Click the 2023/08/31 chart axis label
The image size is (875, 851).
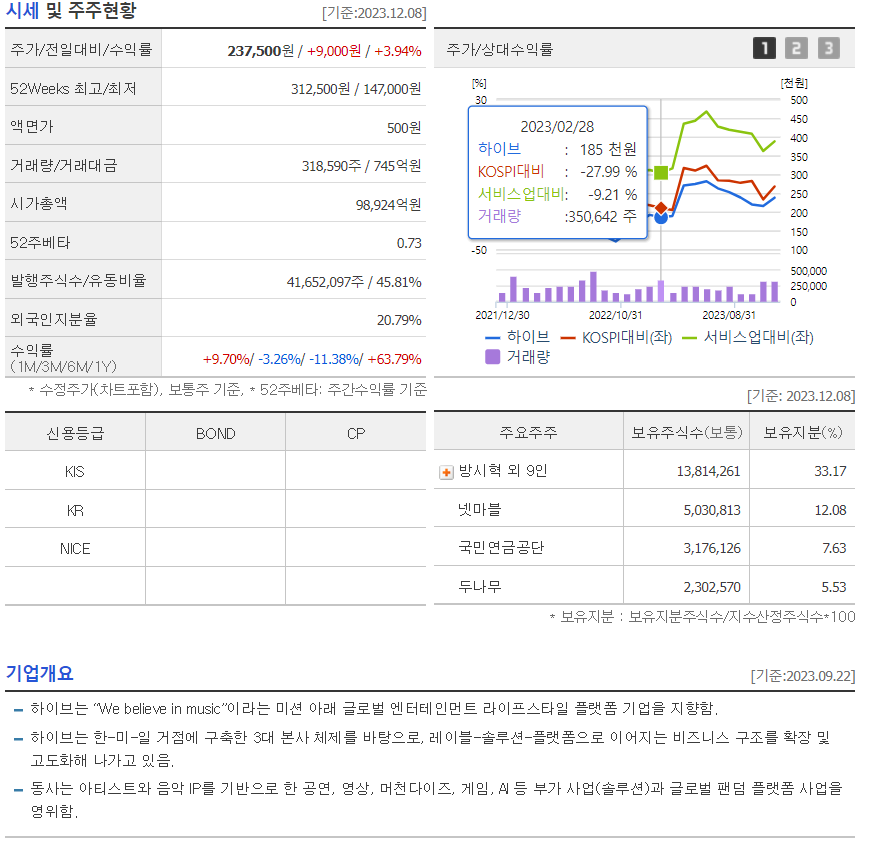(729, 315)
